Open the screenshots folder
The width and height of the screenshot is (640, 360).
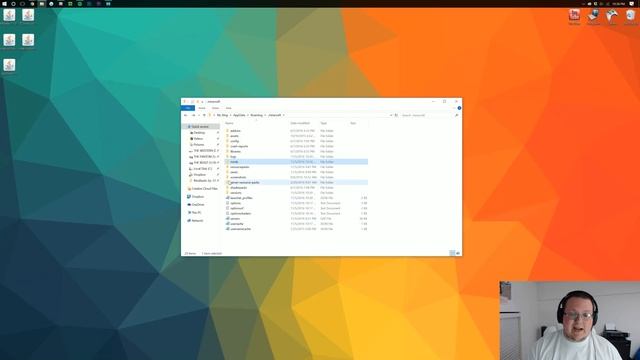pyautogui.click(x=297, y=178)
